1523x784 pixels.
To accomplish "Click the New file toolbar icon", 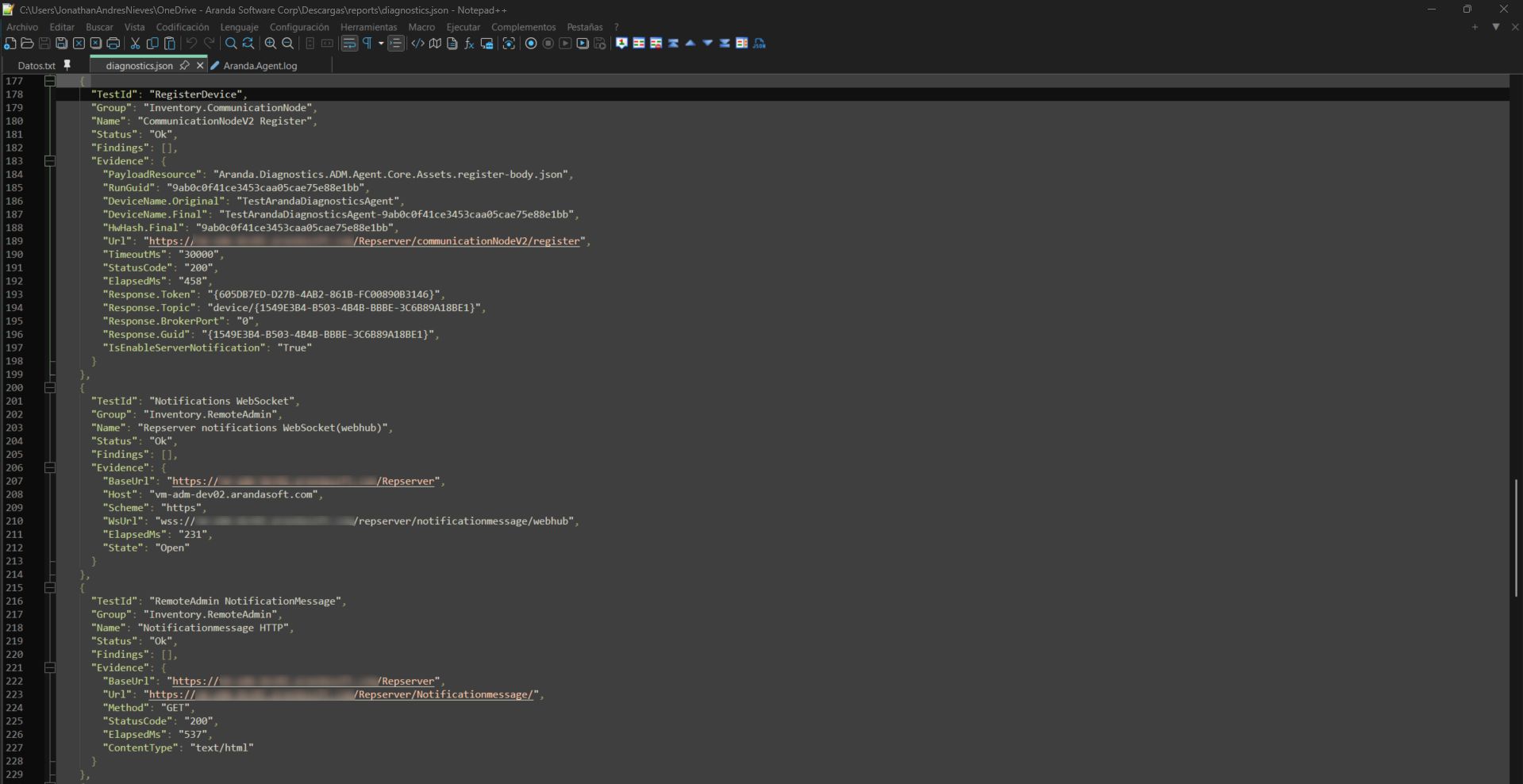I will click(10, 44).
